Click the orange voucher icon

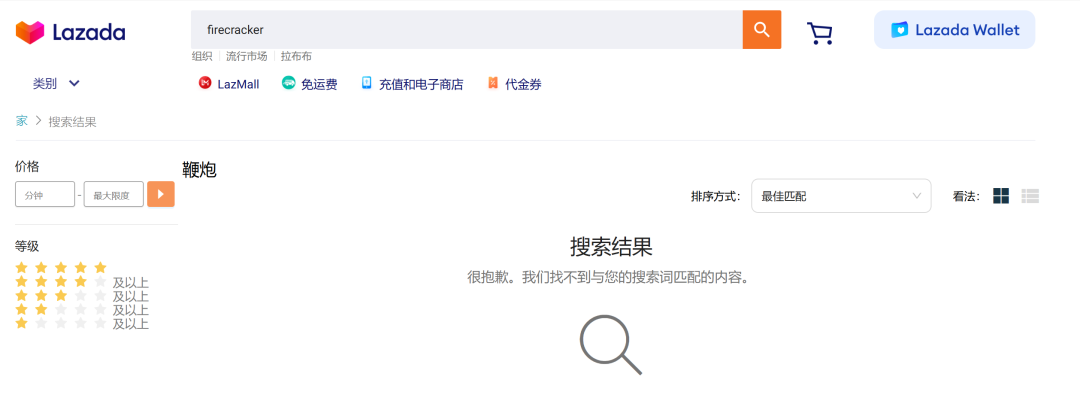point(492,83)
